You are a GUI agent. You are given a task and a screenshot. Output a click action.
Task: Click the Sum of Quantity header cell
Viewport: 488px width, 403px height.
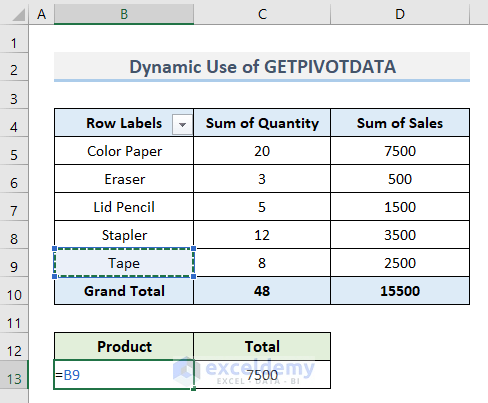pos(262,123)
